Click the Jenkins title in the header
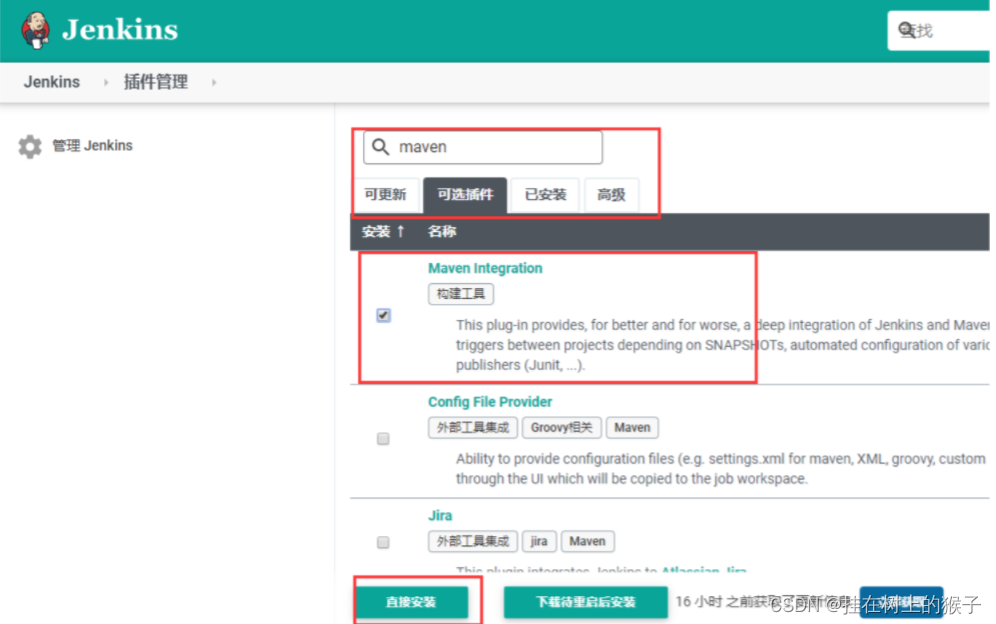 coord(120,30)
